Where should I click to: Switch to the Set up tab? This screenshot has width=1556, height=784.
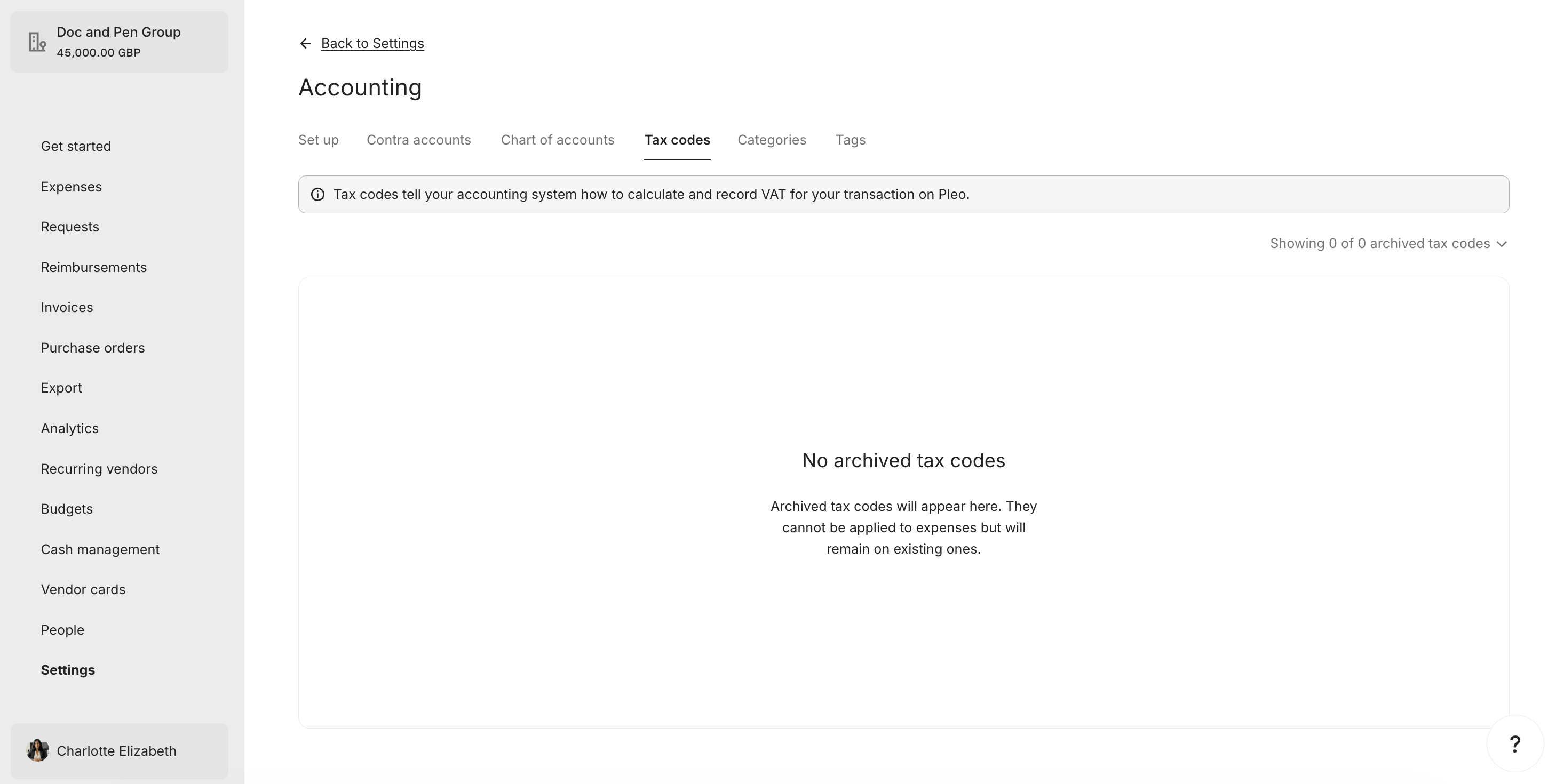click(x=319, y=140)
